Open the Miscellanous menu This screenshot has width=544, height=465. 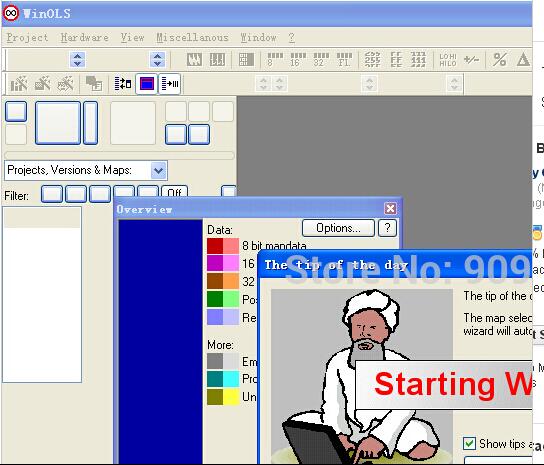pos(192,37)
